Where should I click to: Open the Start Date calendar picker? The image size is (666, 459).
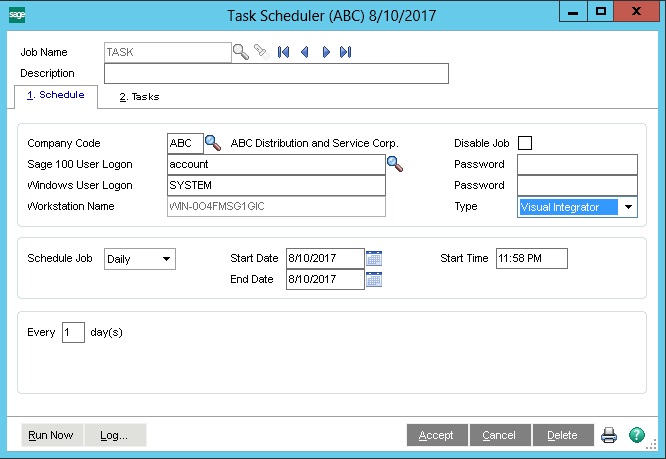click(x=374, y=259)
